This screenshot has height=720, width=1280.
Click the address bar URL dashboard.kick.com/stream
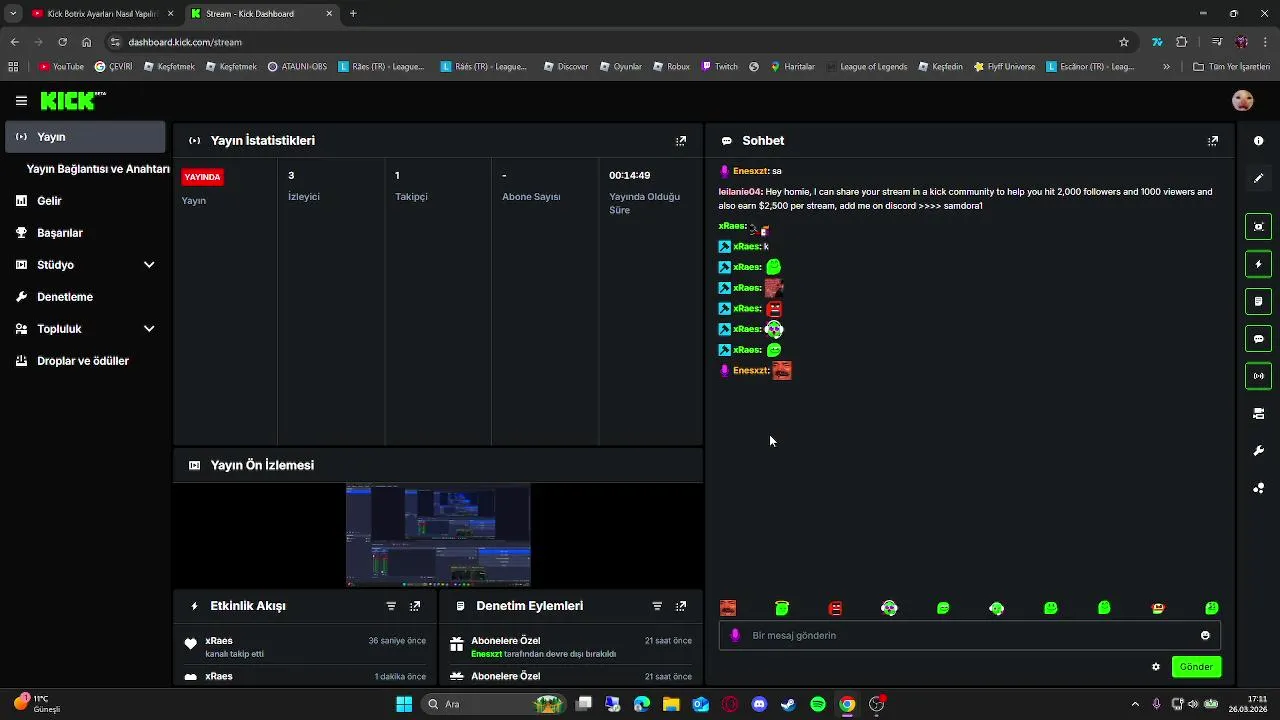click(x=185, y=42)
